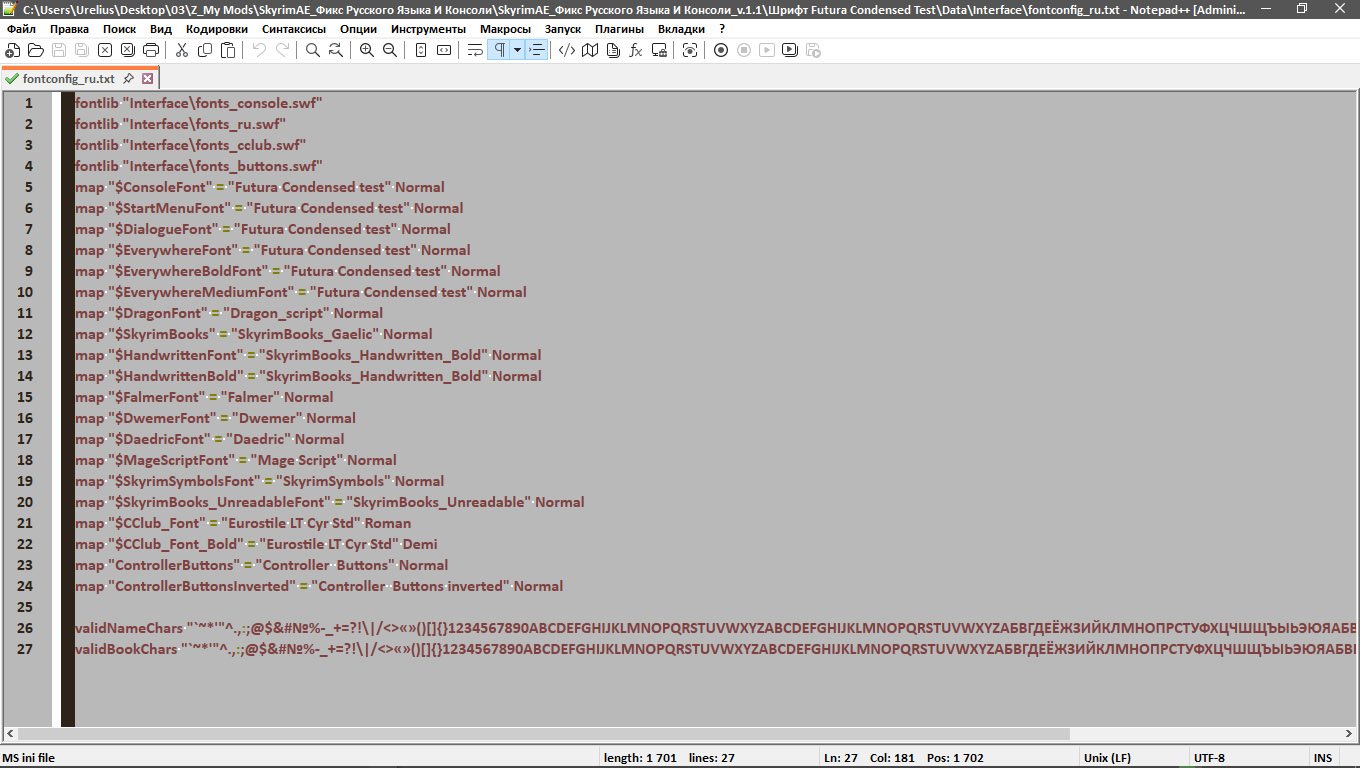Click the $CClub_Font_Bold mapping line
Image resolution: width=1360 pixels, height=768 pixels.
pos(256,544)
